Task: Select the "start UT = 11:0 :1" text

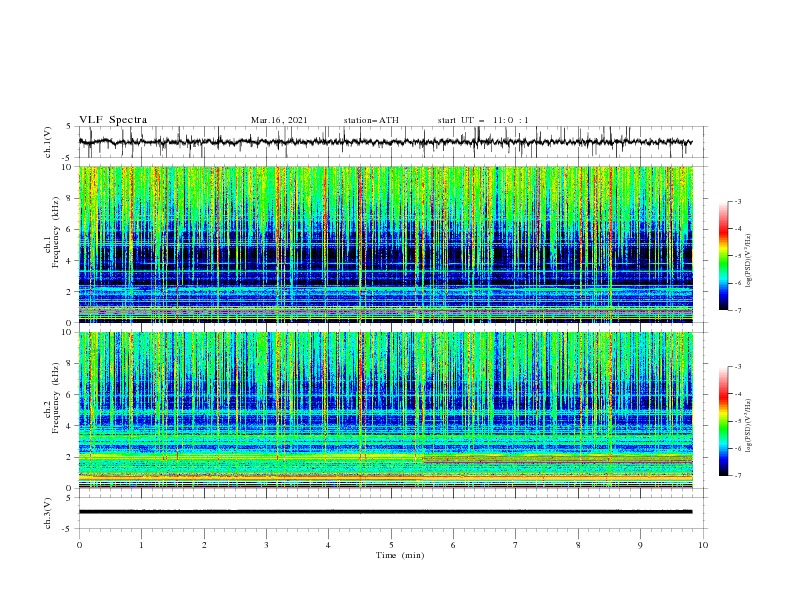Action: (483, 120)
